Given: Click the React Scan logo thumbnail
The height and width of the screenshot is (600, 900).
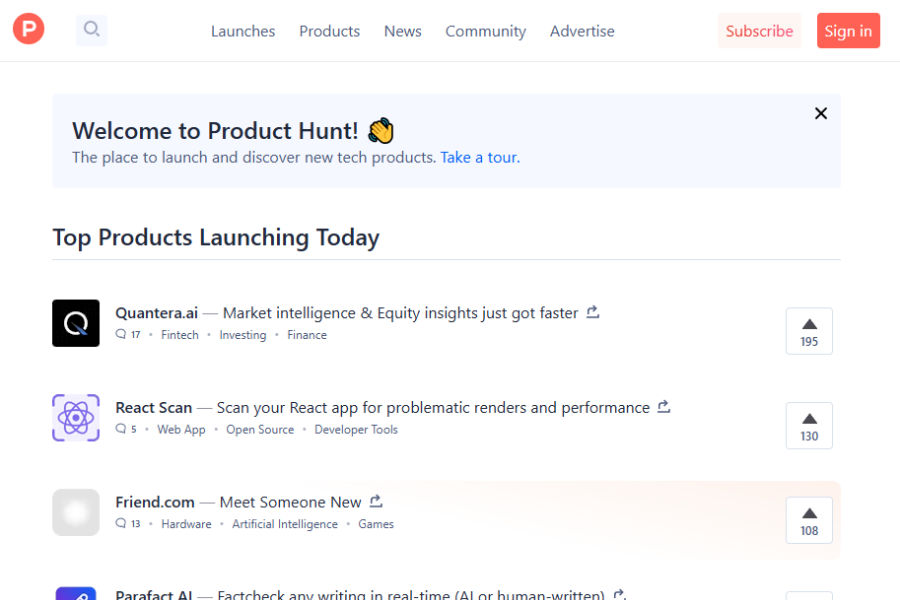Looking at the screenshot, I should (76, 418).
